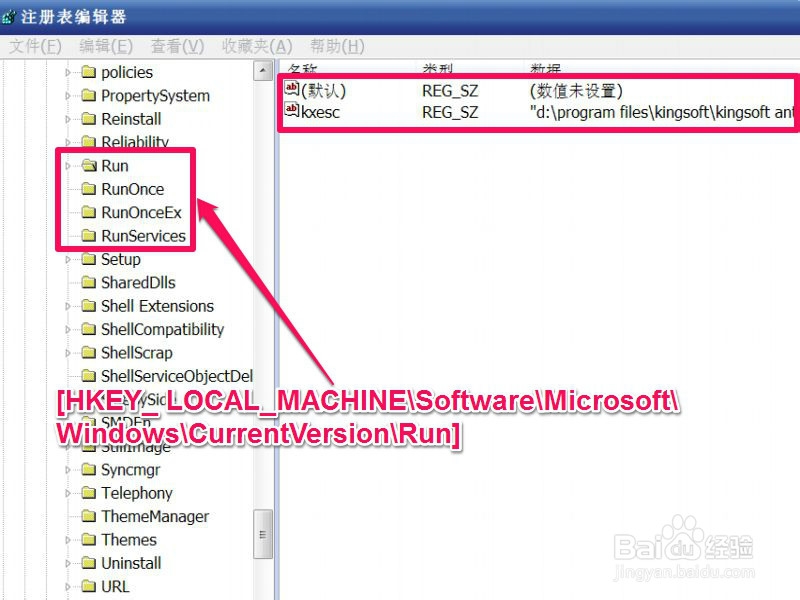Click the ThemeManager folder icon

click(89, 516)
